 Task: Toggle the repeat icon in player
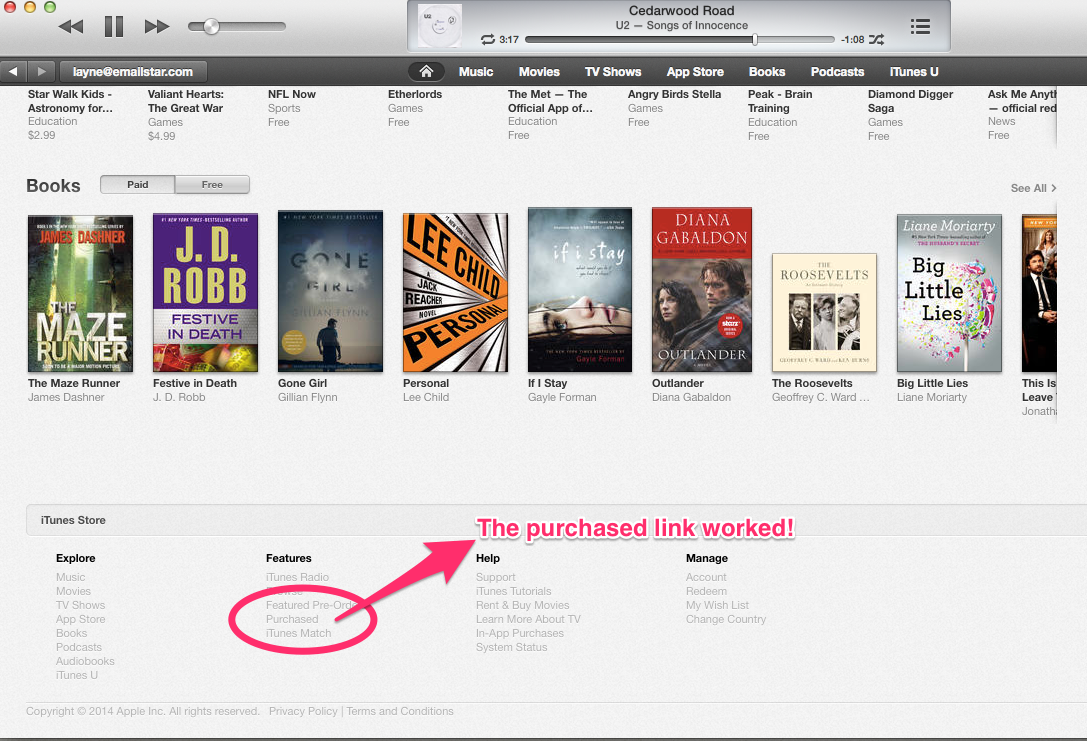click(488, 40)
